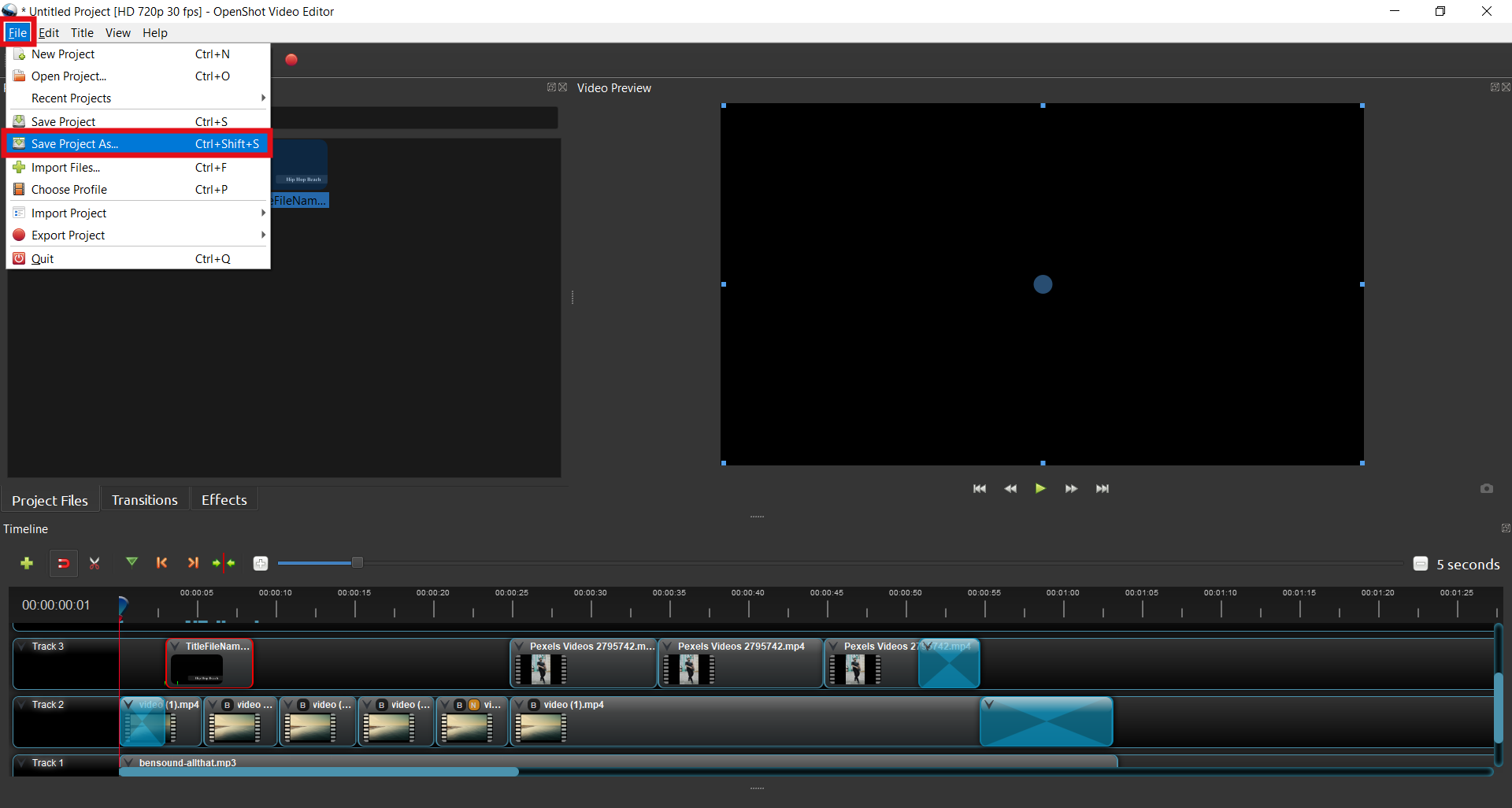Click the timeline zoom slider handle
This screenshot has height=808, width=1512.
tap(357, 562)
